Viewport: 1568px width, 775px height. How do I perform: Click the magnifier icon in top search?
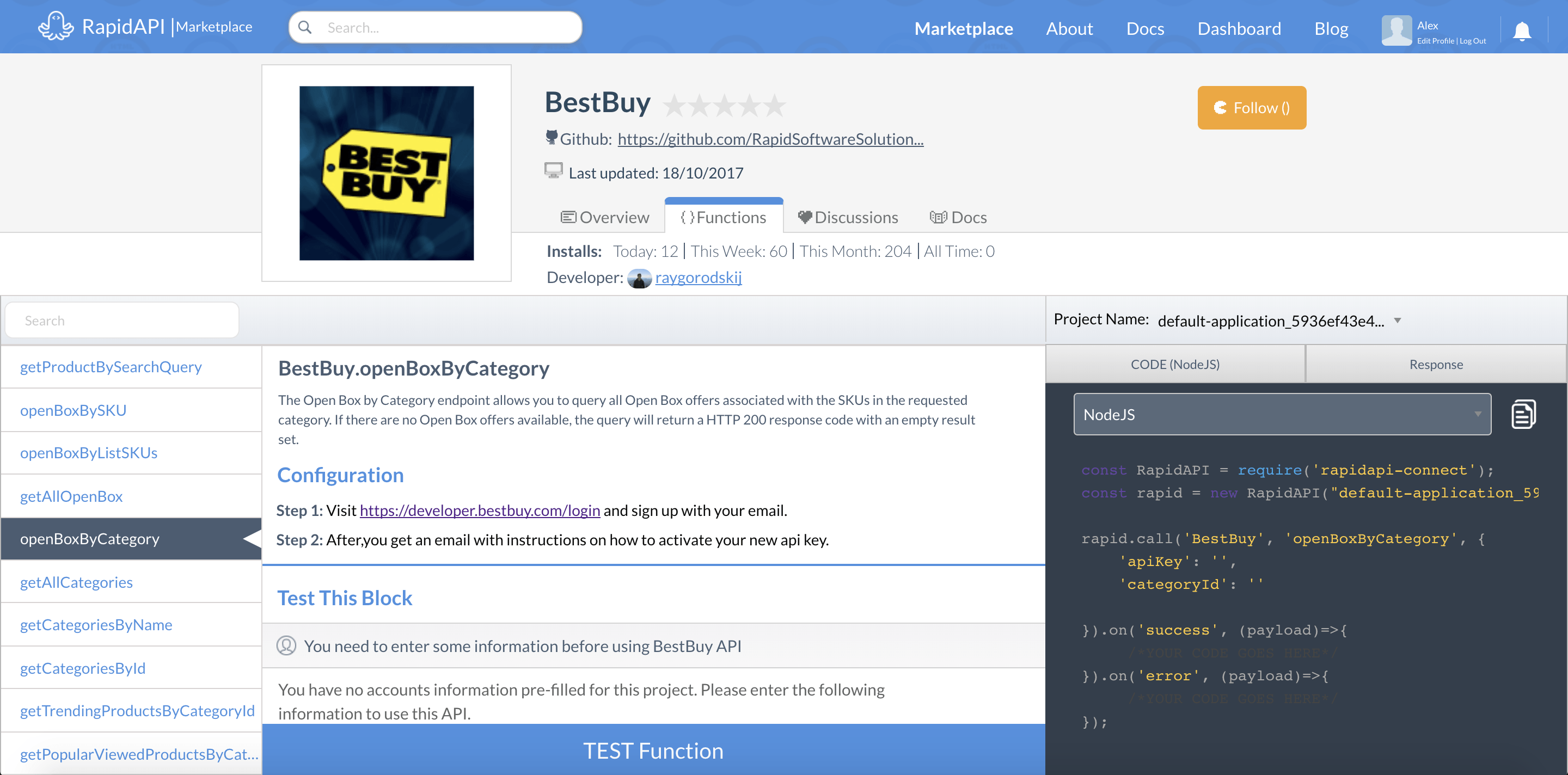click(x=305, y=27)
